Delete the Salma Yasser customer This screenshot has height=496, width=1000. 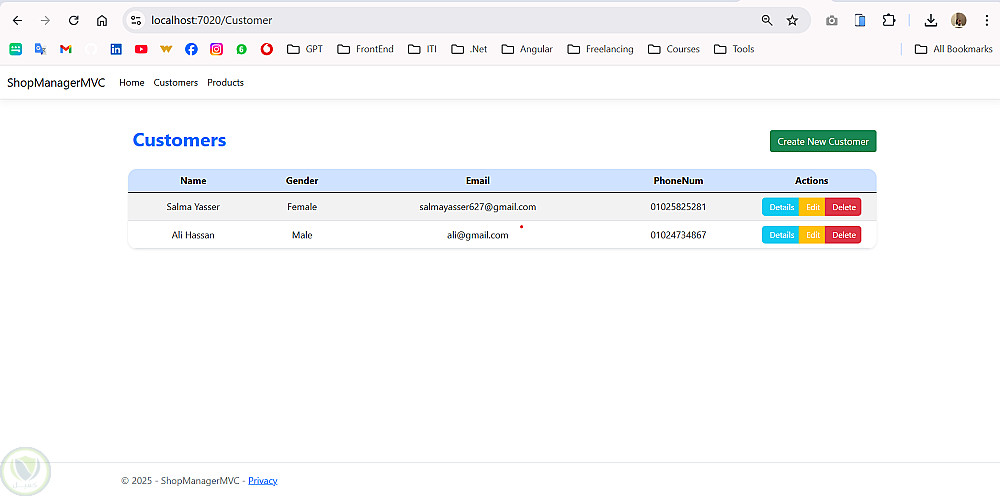(843, 207)
